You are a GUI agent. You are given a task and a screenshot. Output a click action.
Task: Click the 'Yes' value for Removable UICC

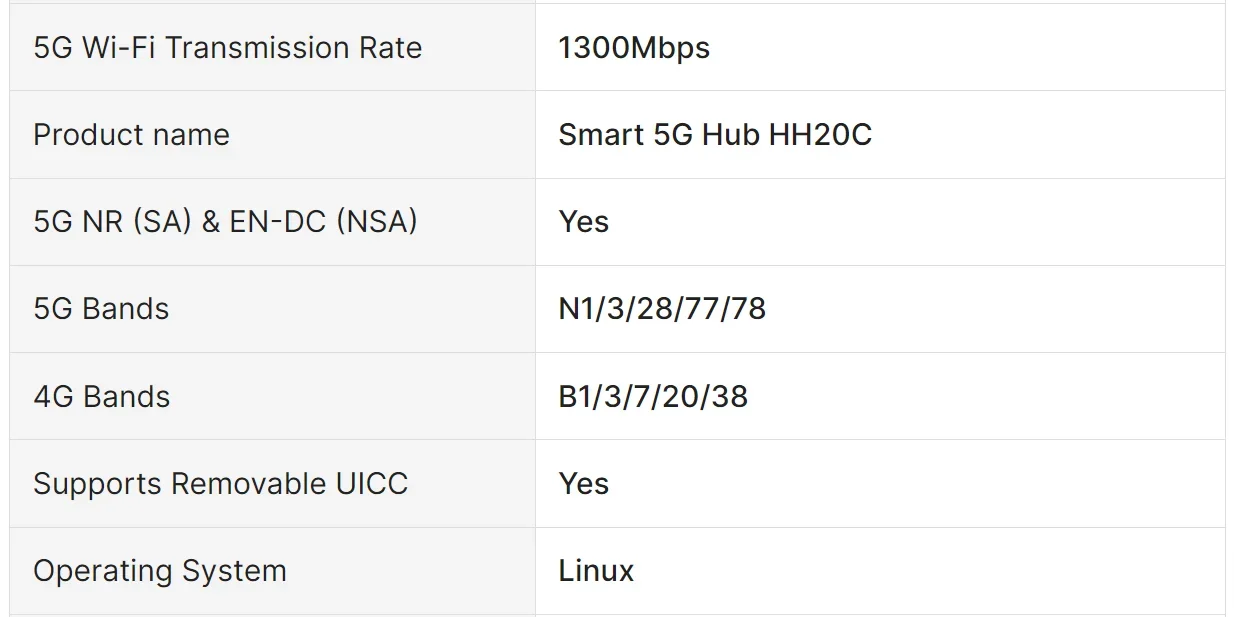pyautogui.click(x=583, y=484)
